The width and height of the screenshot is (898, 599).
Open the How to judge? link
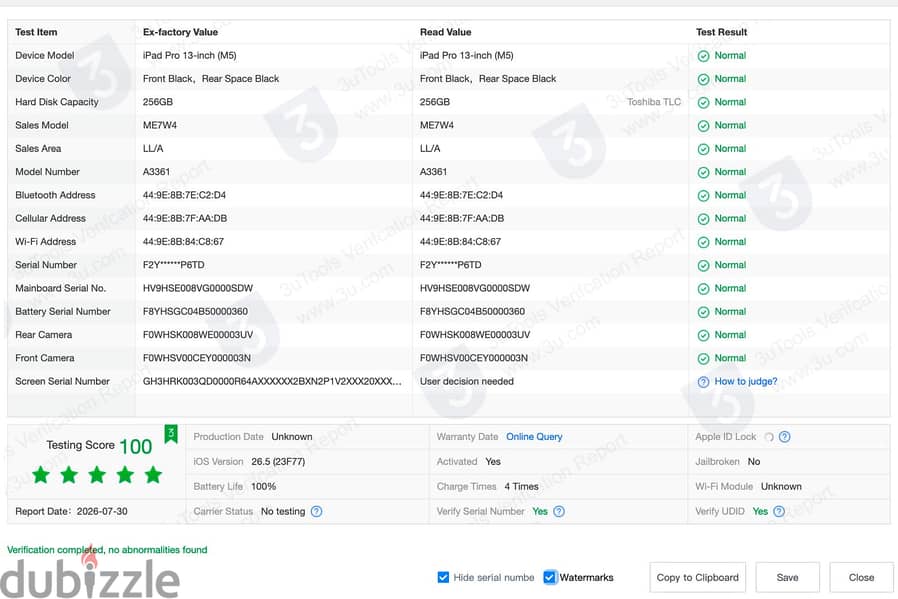click(x=746, y=381)
